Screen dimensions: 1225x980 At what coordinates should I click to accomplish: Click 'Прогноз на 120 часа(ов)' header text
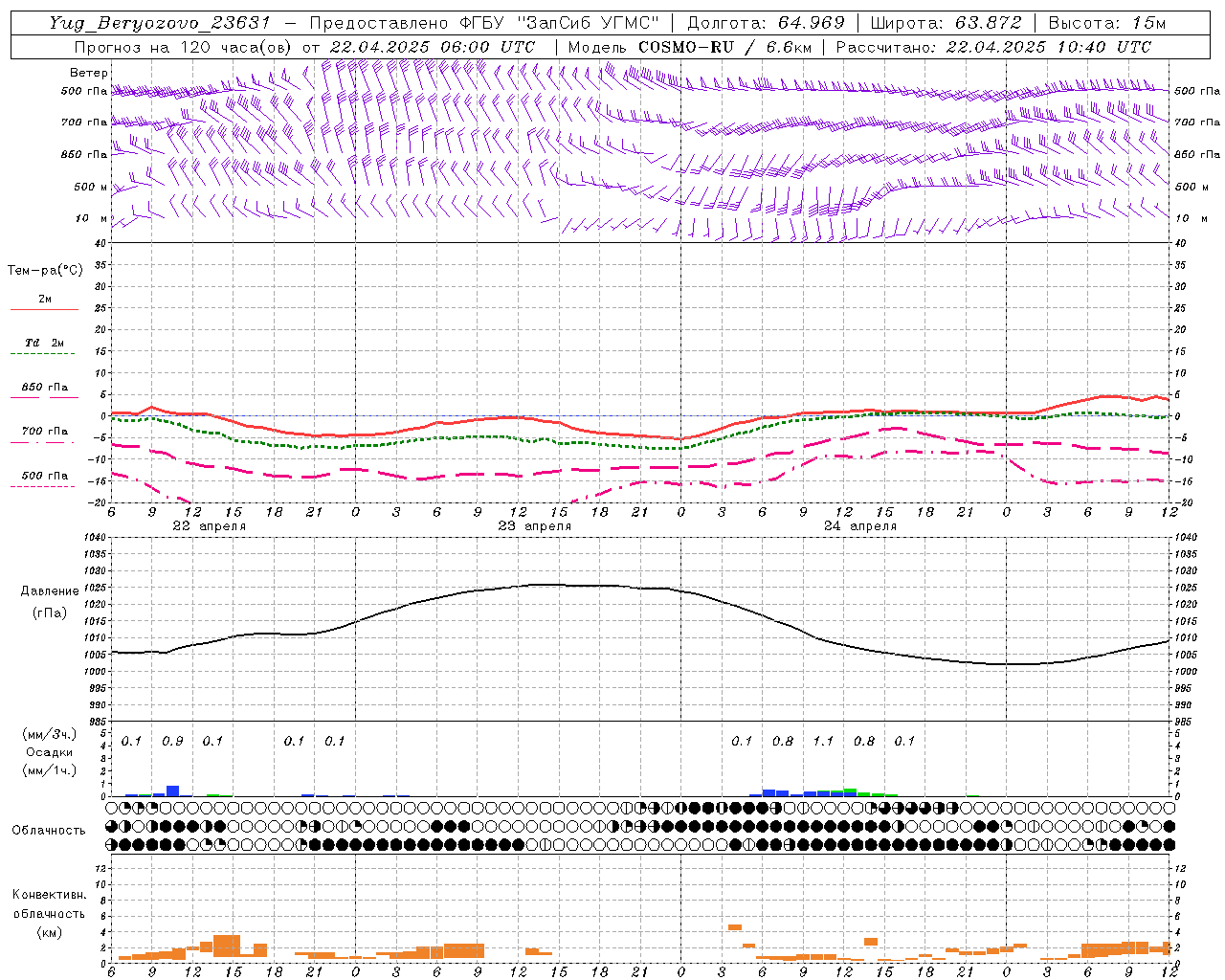[x=184, y=47]
